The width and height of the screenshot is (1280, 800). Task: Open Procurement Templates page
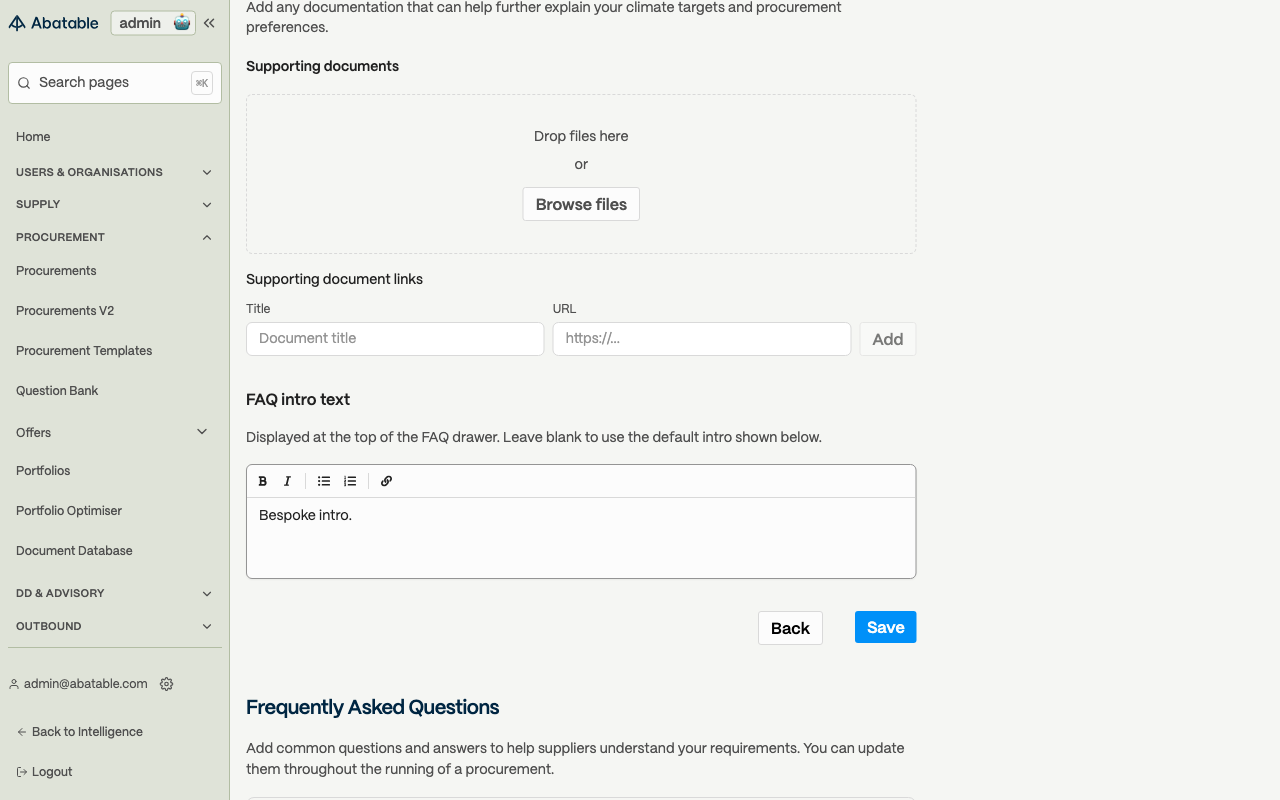(84, 351)
